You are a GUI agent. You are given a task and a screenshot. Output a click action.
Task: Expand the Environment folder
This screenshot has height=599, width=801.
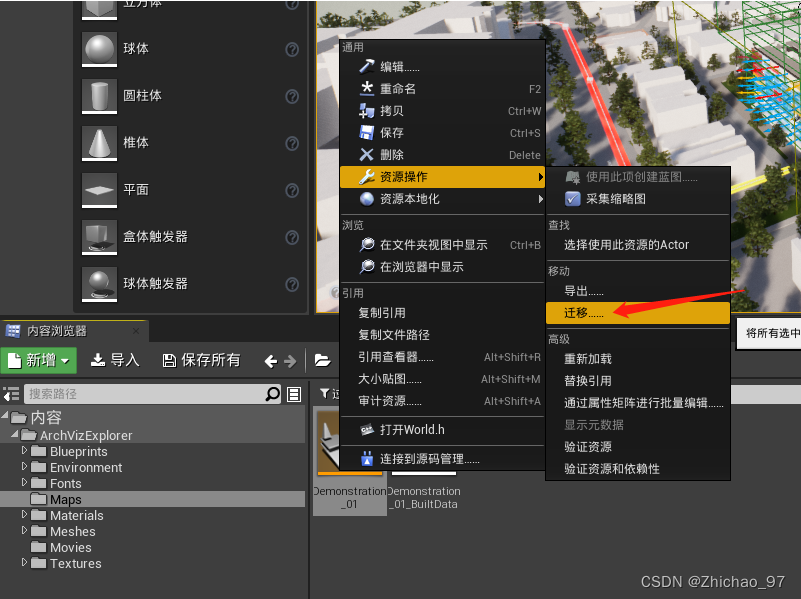pyautogui.click(x=23, y=467)
